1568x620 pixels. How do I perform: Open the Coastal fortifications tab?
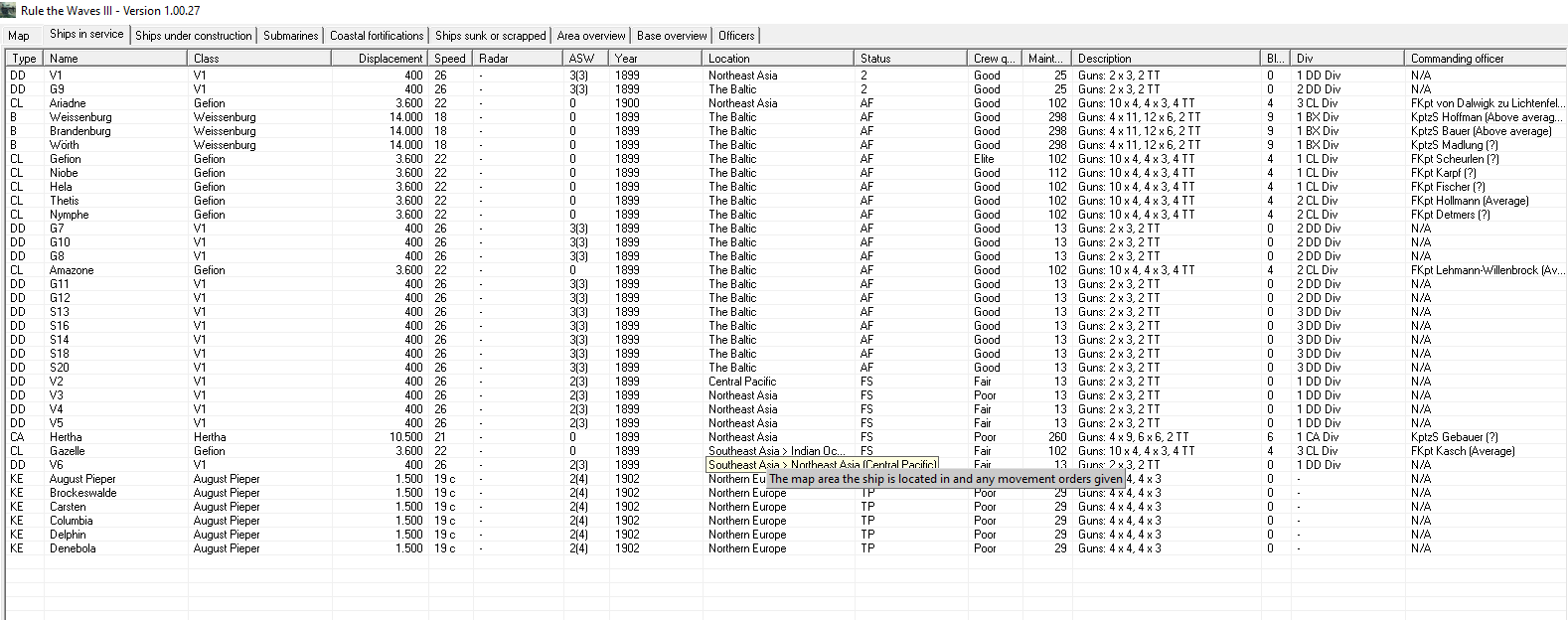click(377, 36)
